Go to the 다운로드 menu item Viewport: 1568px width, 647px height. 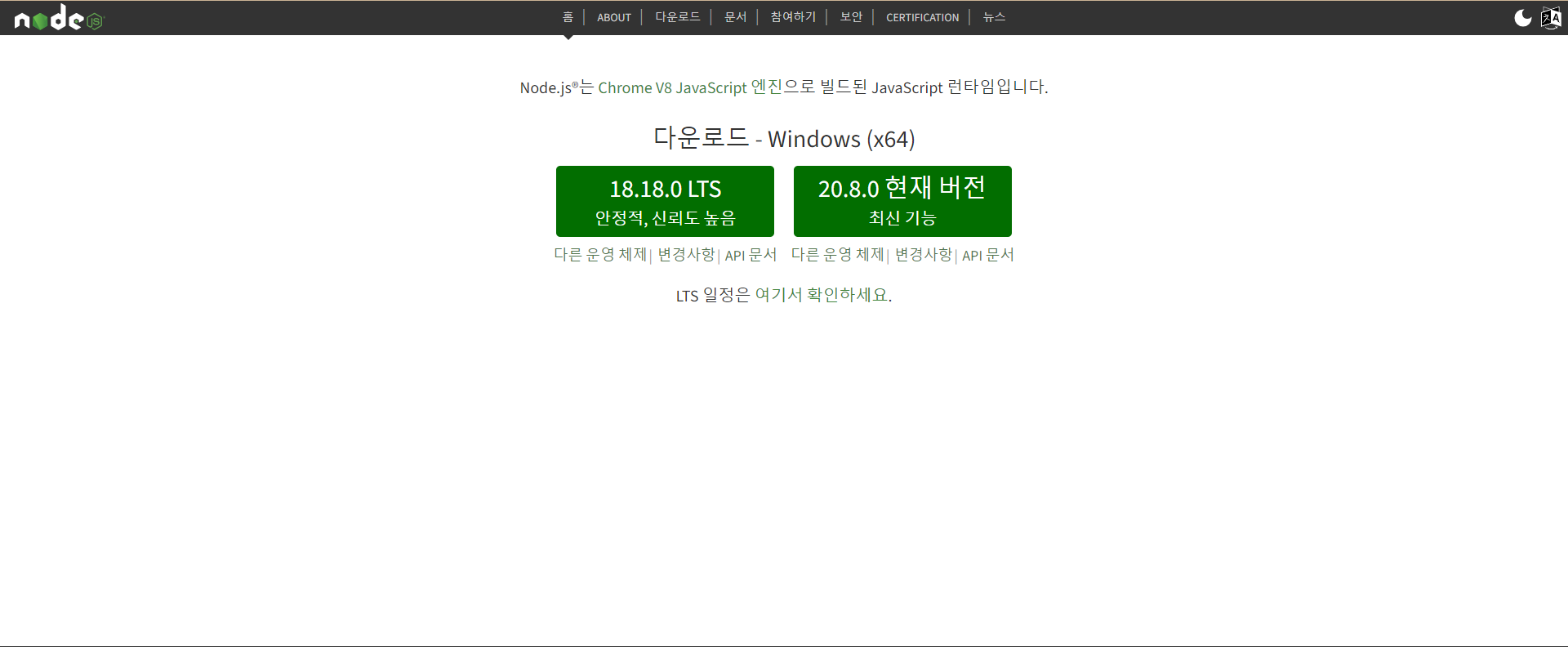coord(678,17)
